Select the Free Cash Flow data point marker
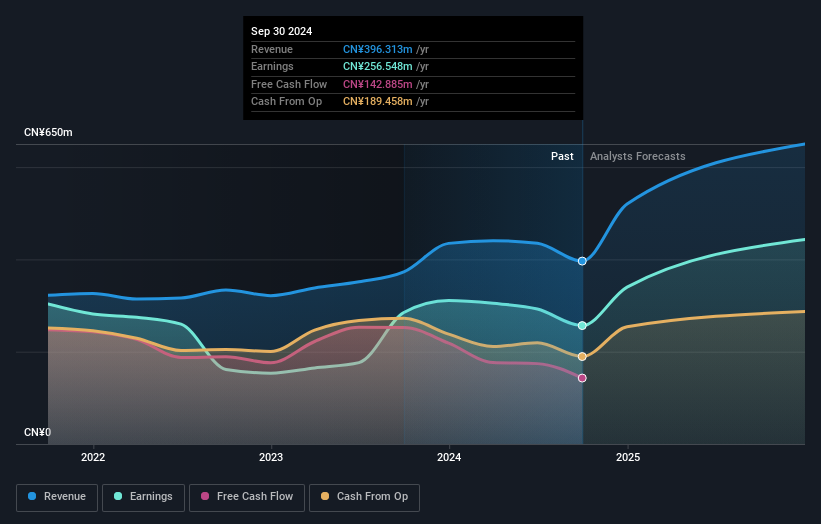Image resolution: width=821 pixels, height=524 pixels. tap(582, 378)
